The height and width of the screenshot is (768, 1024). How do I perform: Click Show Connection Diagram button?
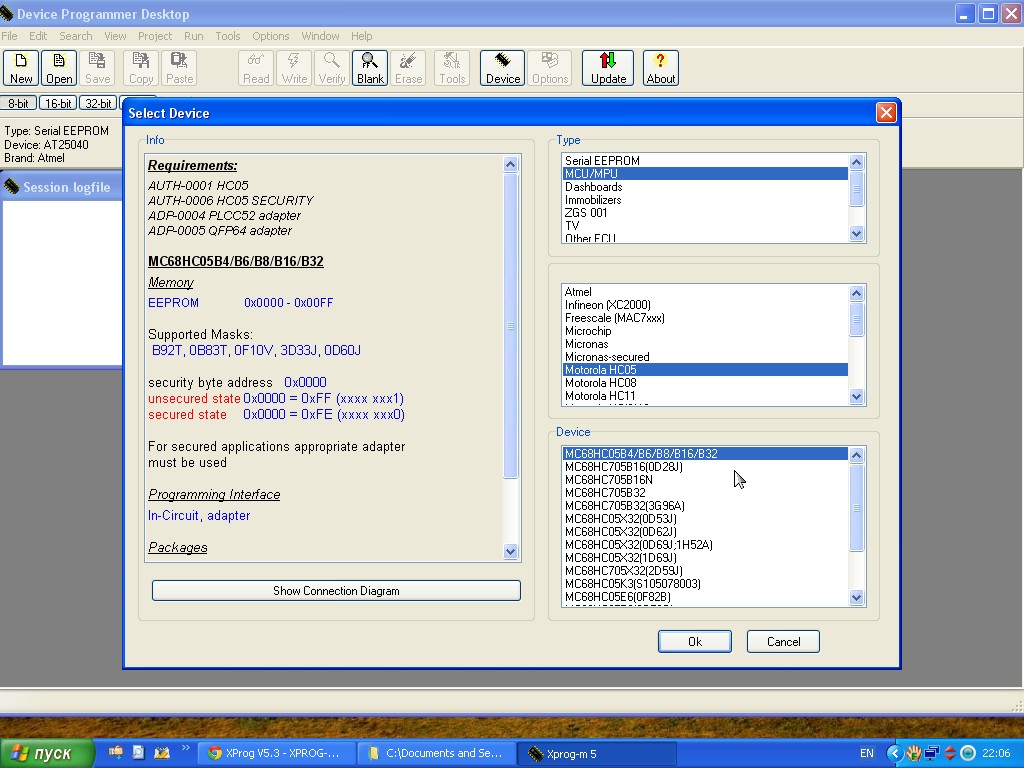click(x=336, y=591)
